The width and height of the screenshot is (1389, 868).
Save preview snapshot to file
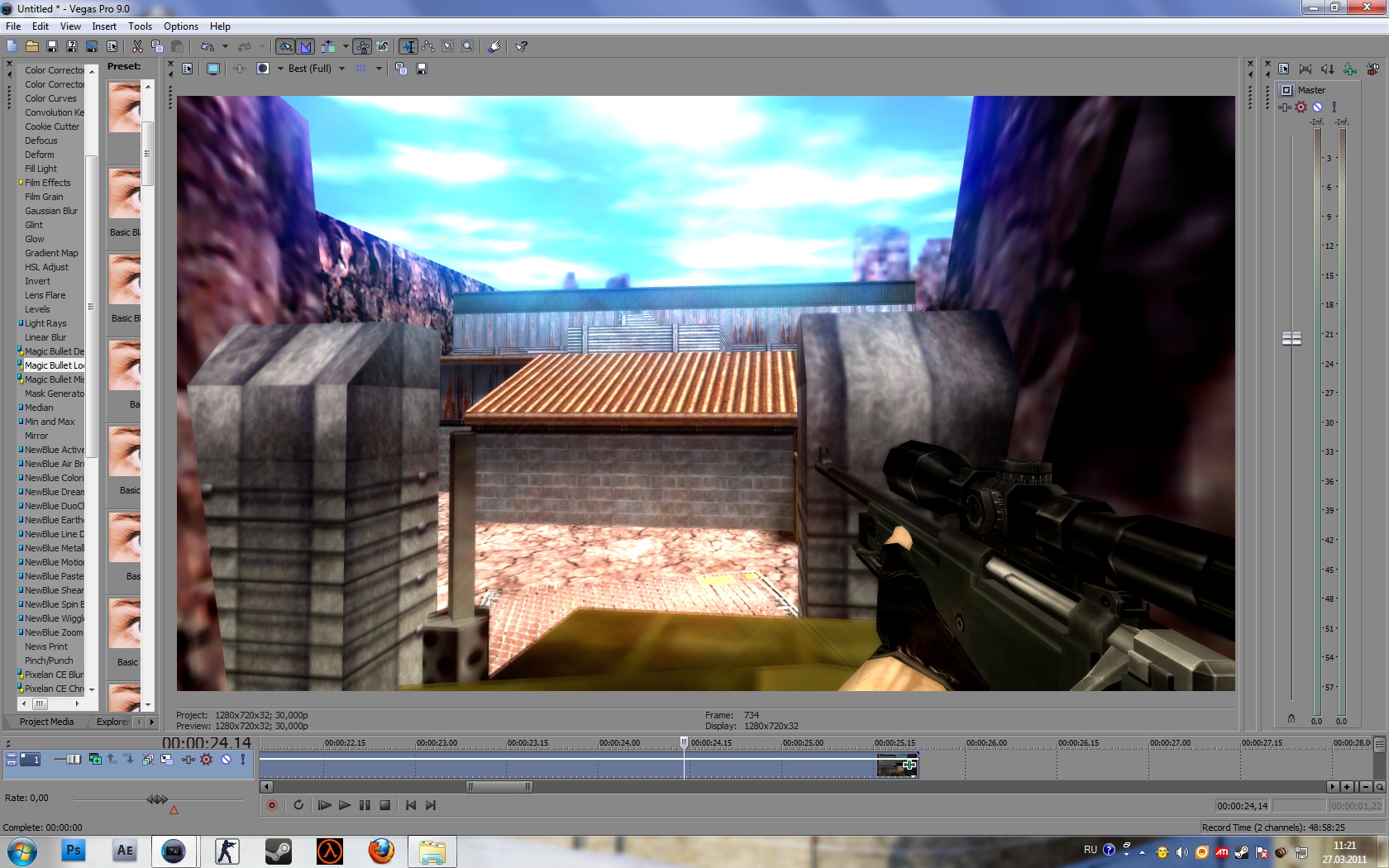[x=422, y=69]
